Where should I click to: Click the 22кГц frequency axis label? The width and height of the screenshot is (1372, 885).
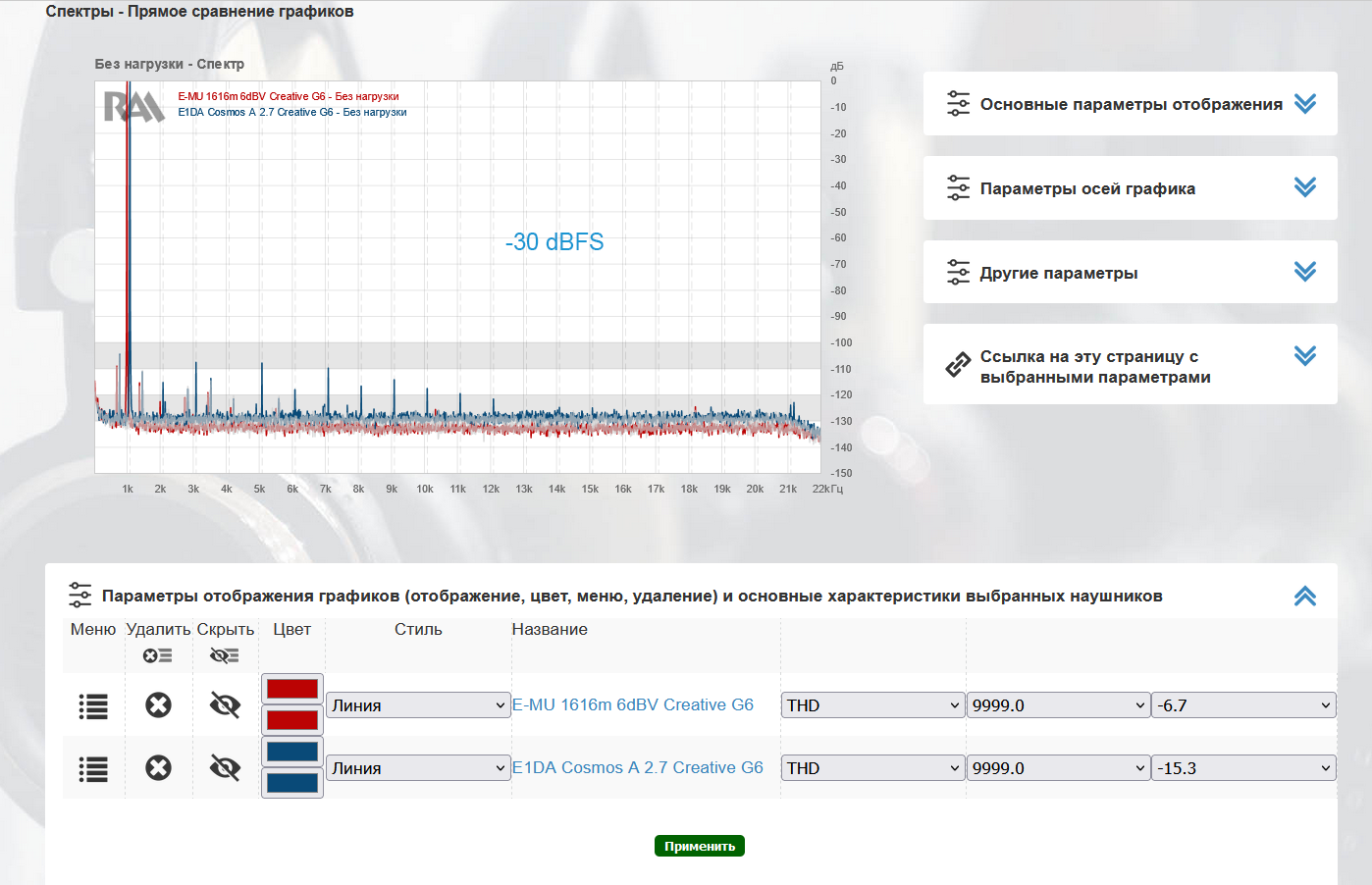point(827,489)
